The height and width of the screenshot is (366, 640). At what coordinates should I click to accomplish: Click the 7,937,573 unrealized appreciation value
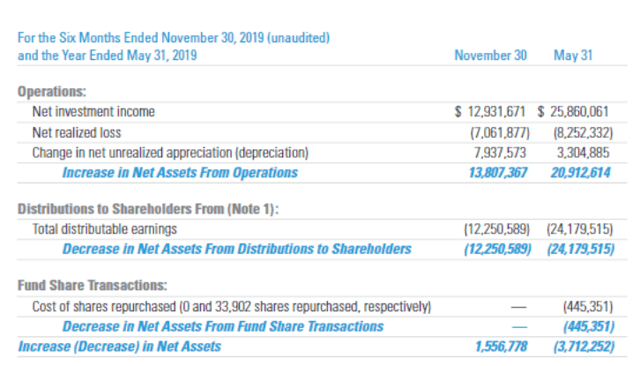(500, 153)
